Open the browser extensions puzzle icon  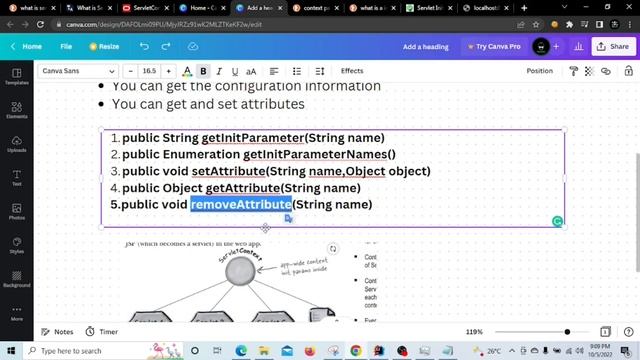[569, 24]
